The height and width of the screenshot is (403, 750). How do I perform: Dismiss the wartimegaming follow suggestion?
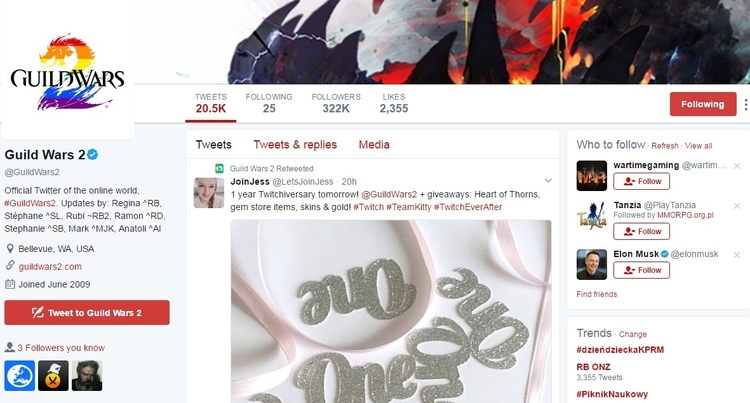737,166
